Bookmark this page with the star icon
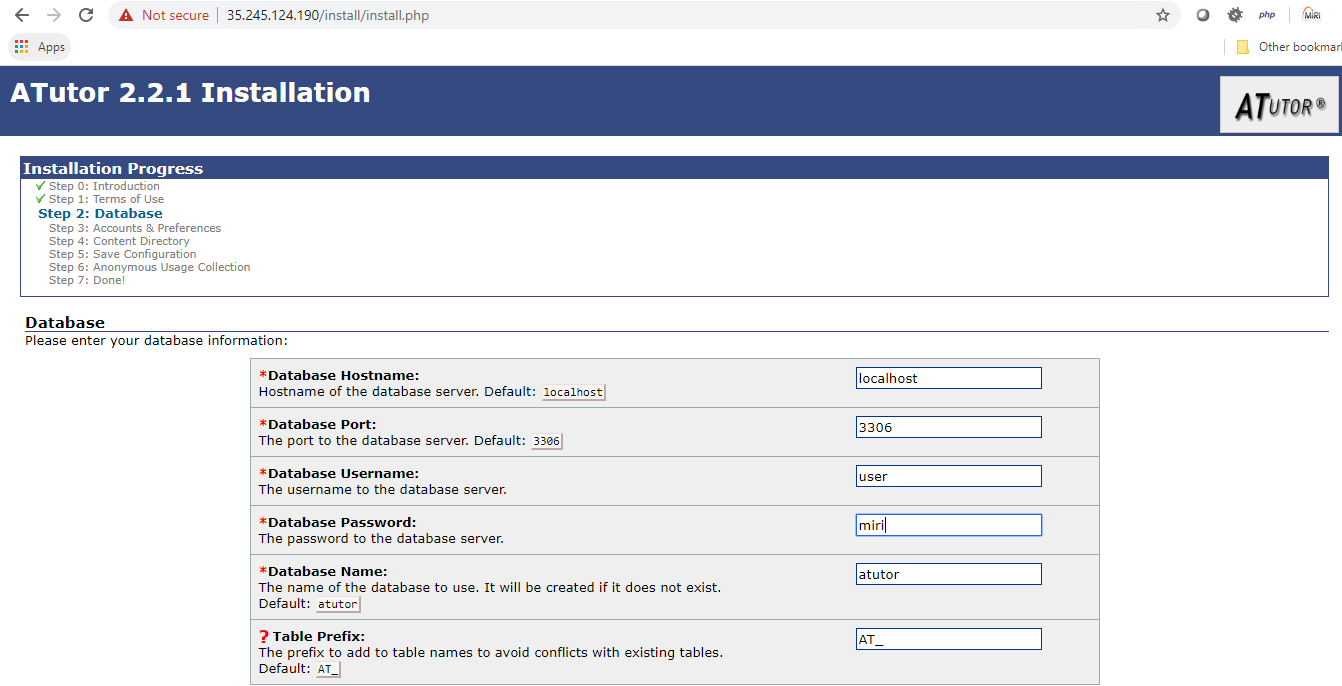This screenshot has height=686, width=1342. [1162, 15]
